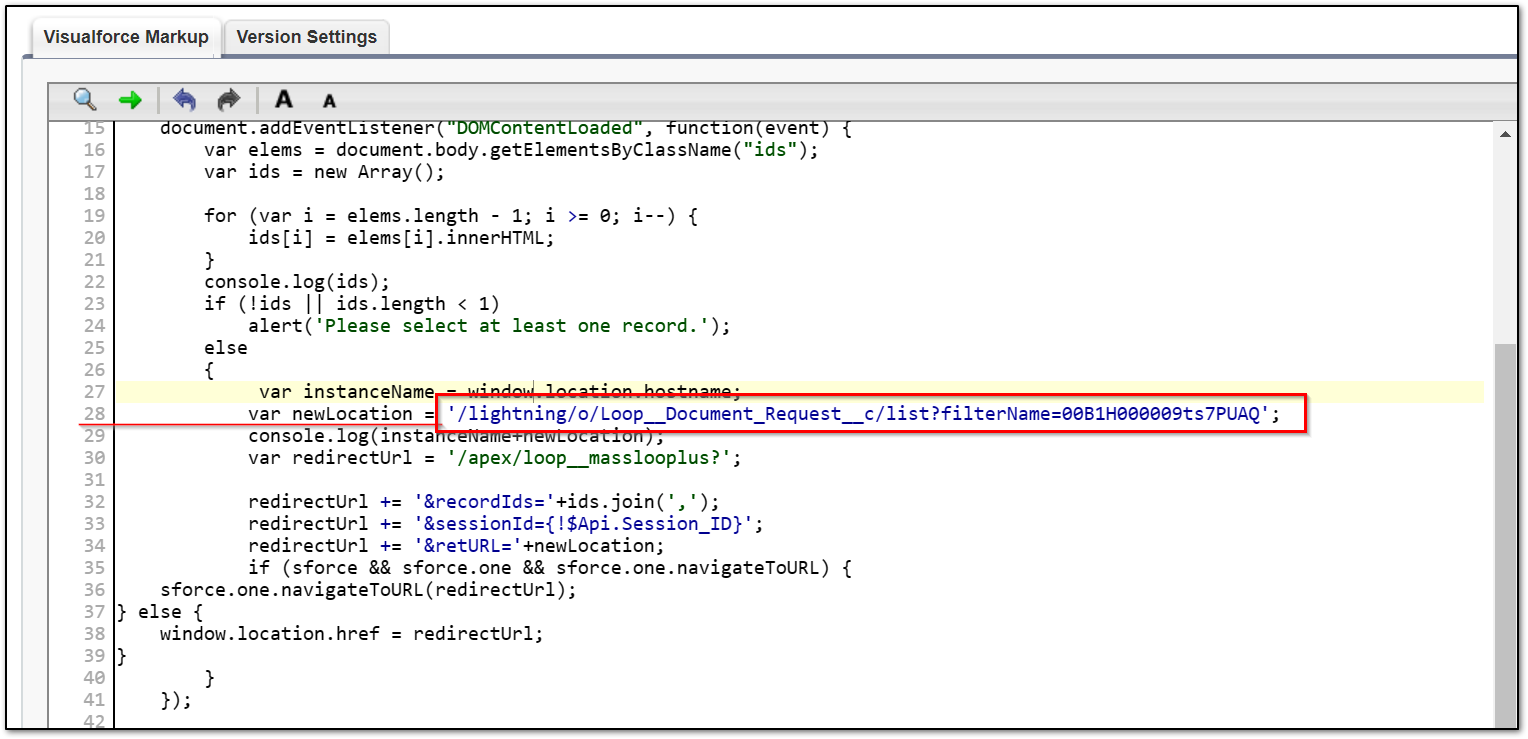Switch to the Version Settings tab

306,37
